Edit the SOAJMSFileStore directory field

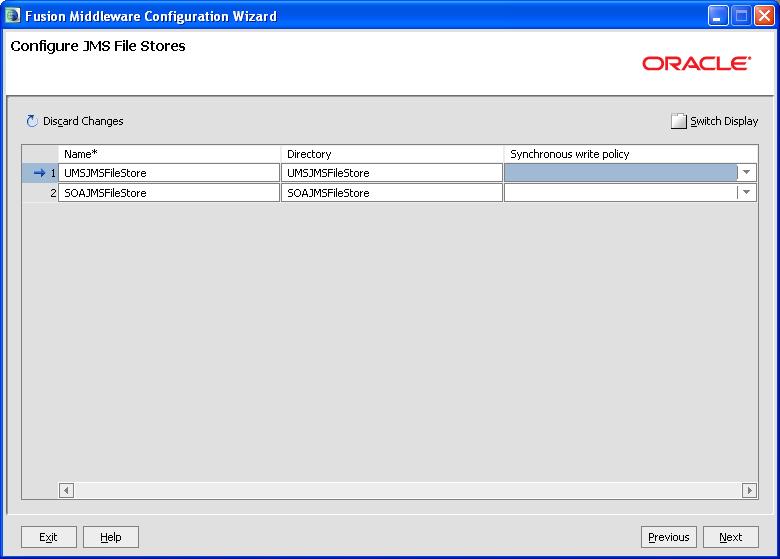coord(391,192)
